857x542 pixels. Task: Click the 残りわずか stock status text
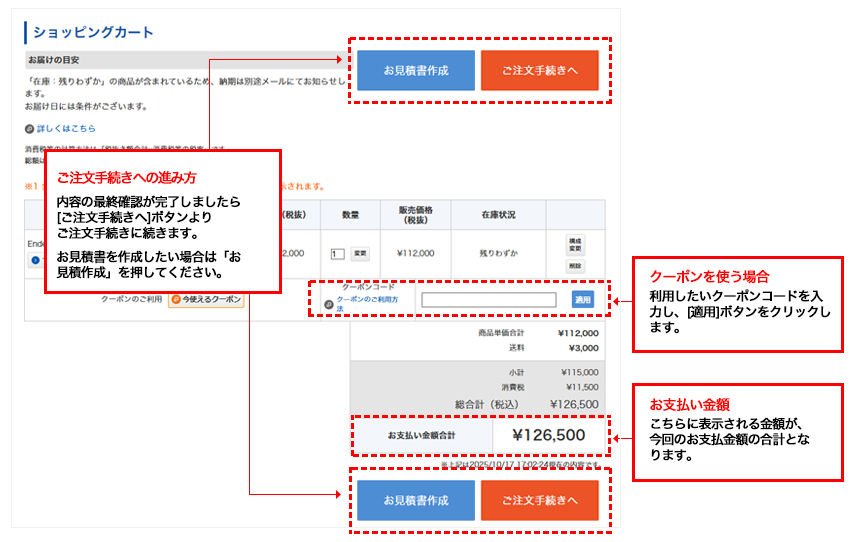[499, 254]
